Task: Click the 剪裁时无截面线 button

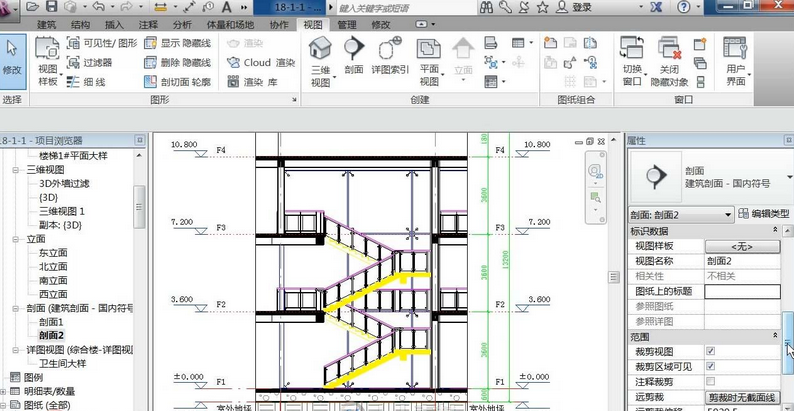Action: point(742,397)
